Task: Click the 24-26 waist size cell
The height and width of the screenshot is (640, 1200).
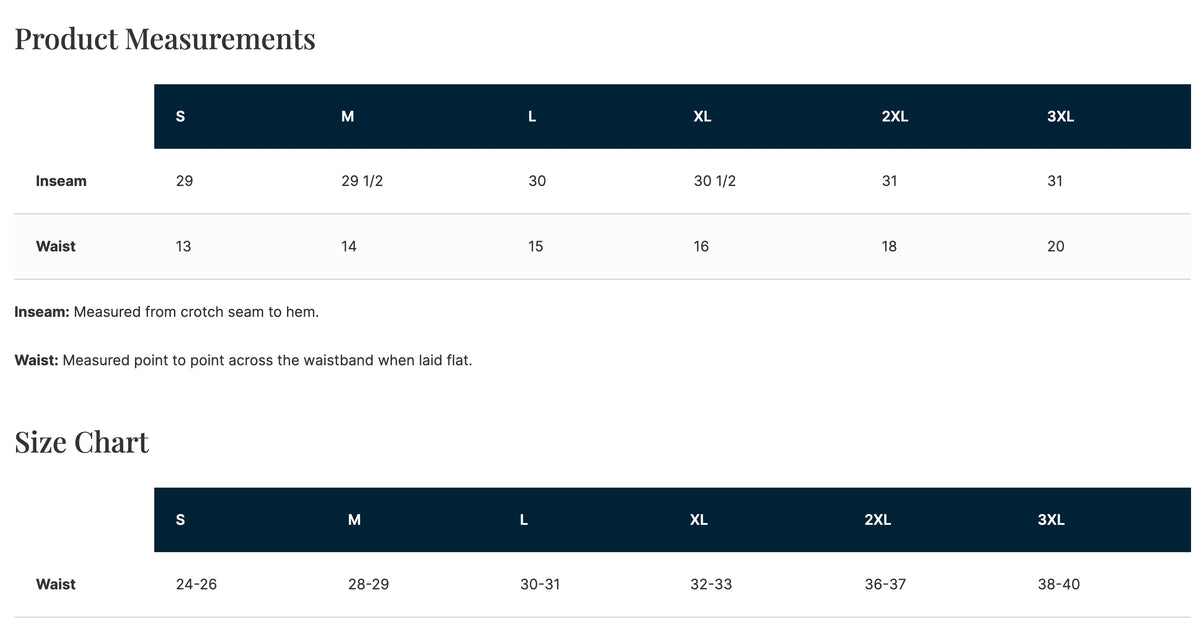Action: 196,584
